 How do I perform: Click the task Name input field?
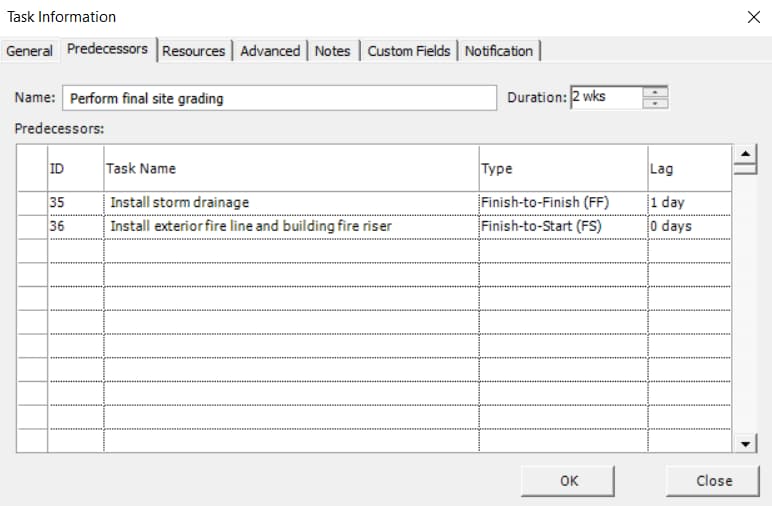(279, 98)
